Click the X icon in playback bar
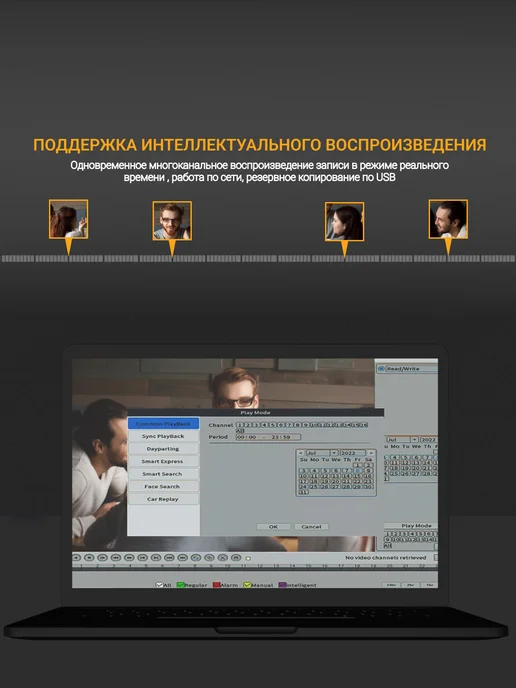Screen dimensions: 516x688 coord(222,558)
